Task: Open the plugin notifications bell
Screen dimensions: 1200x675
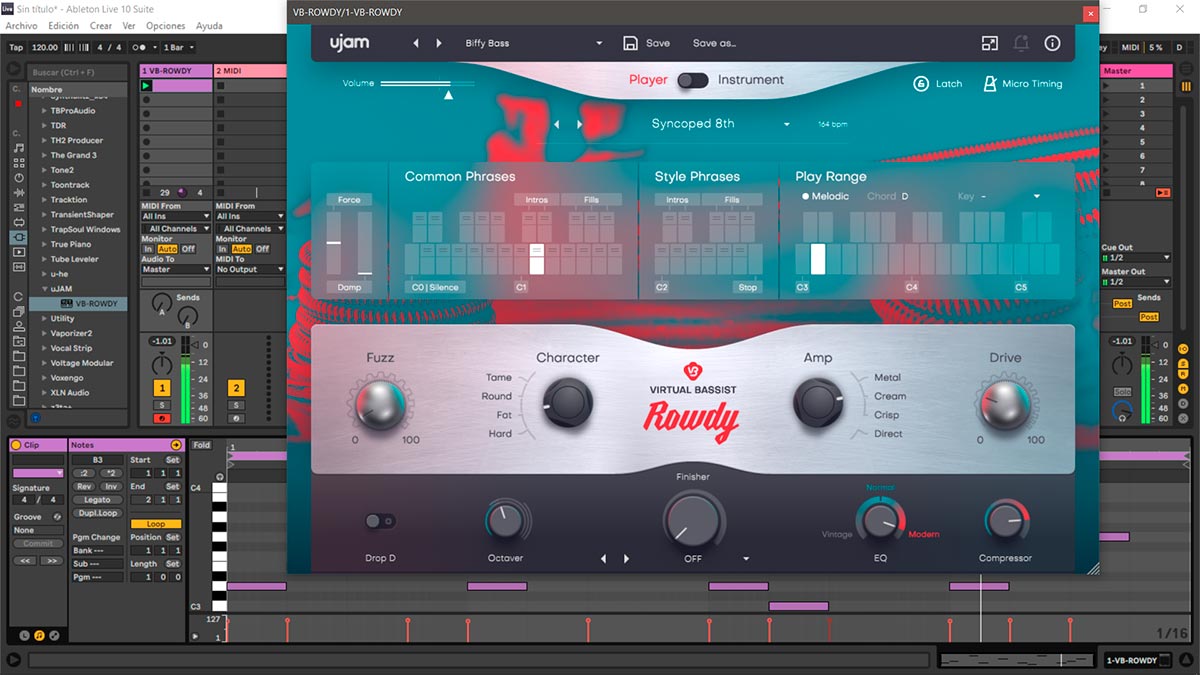Action: click(1021, 43)
